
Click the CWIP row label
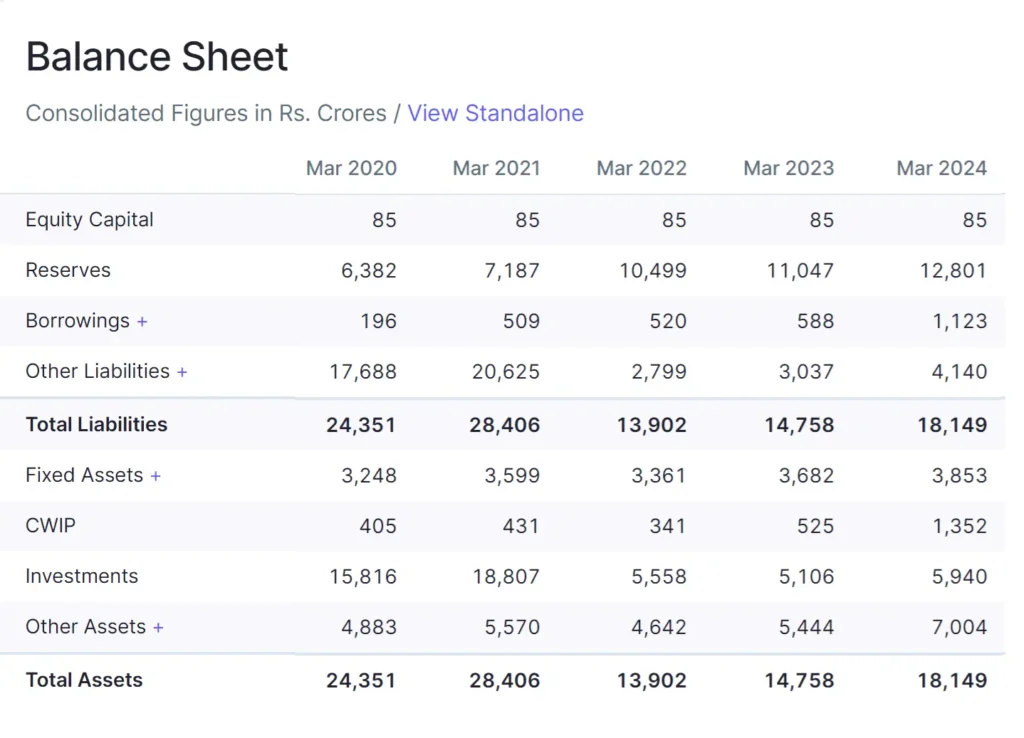(50, 526)
